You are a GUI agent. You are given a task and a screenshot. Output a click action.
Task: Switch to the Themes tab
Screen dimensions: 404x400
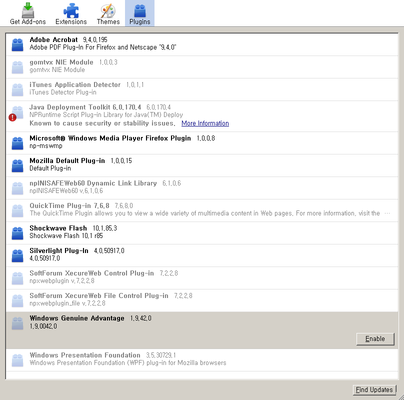click(108, 14)
